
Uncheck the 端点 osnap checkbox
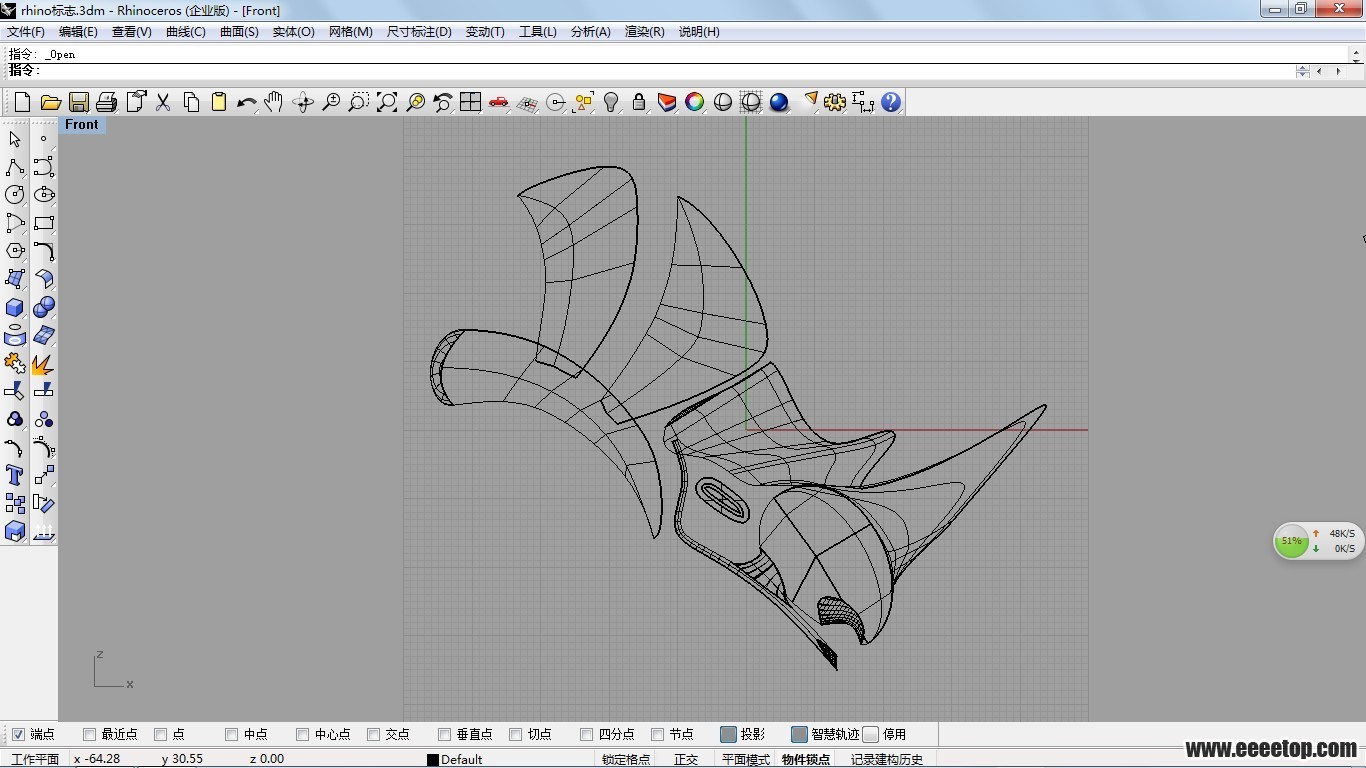pos(18,734)
